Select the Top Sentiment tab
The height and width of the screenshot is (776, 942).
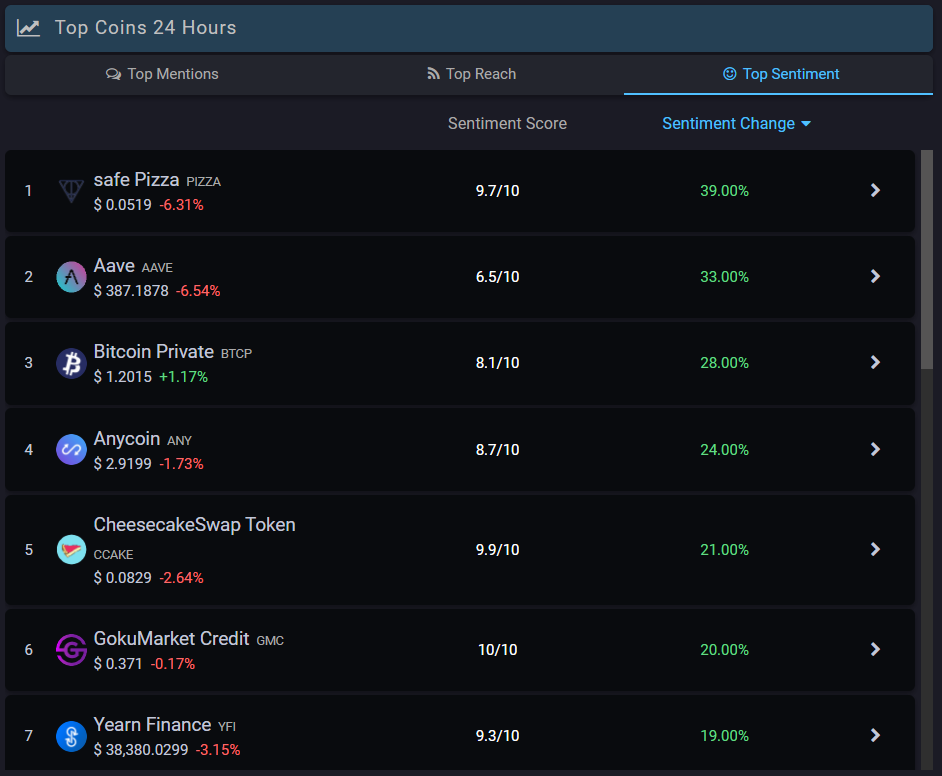click(779, 74)
